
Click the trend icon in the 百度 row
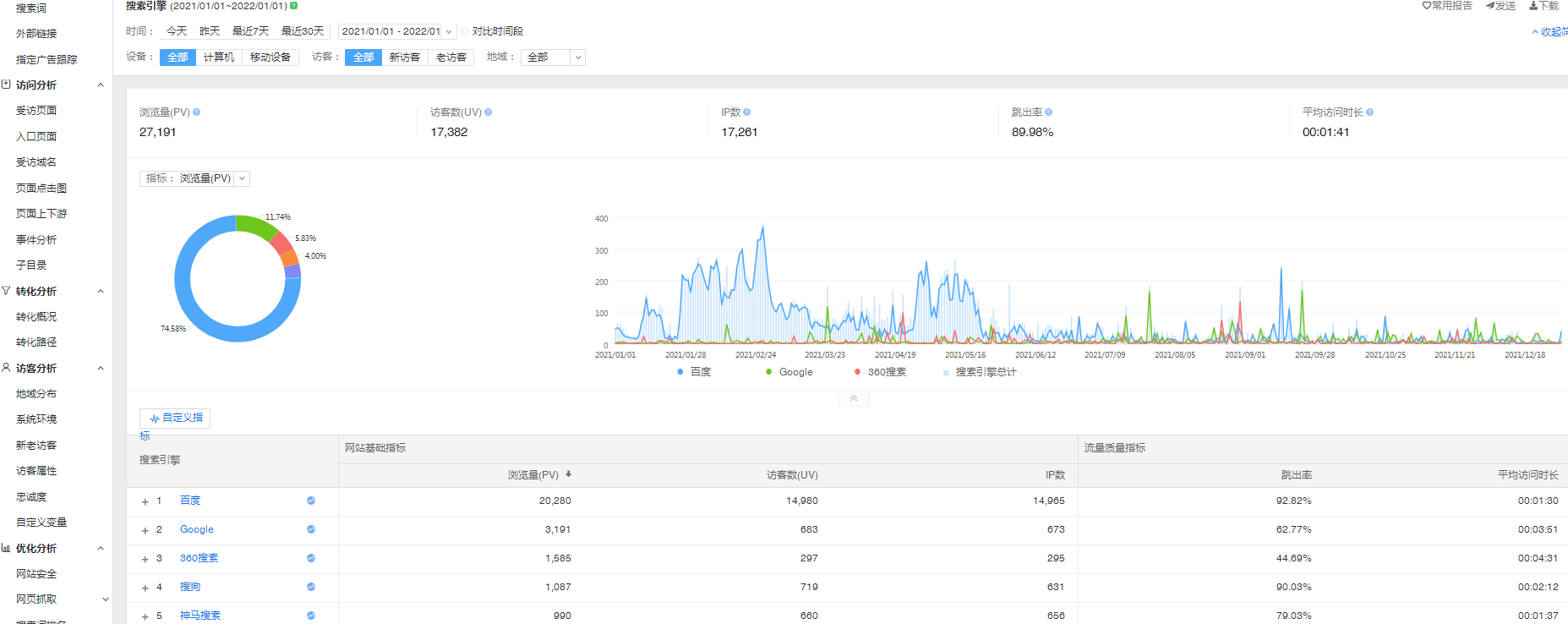point(311,501)
